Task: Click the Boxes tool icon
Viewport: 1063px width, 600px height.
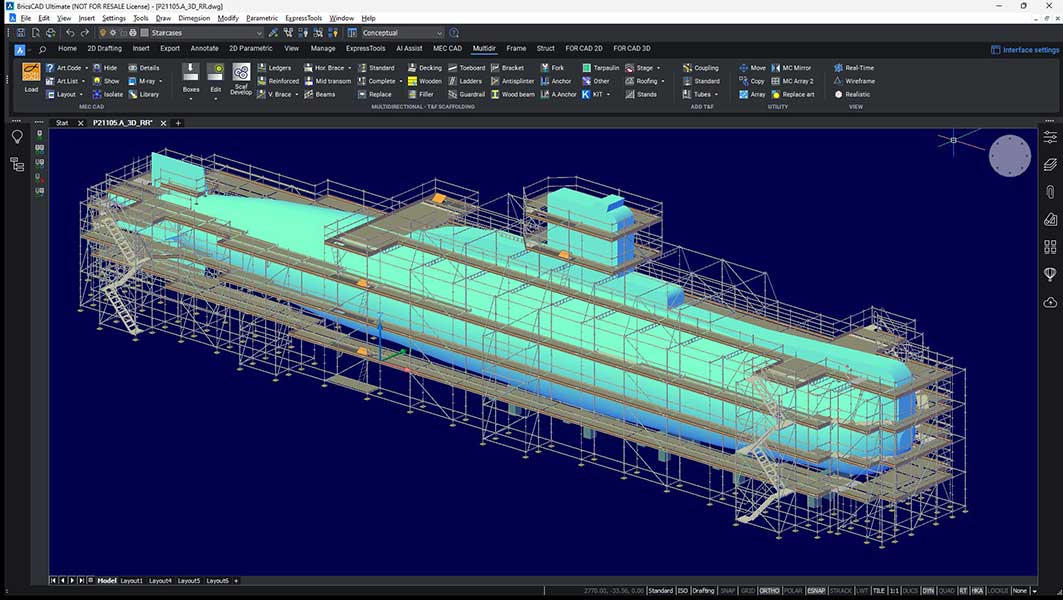Action: pos(191,75)
